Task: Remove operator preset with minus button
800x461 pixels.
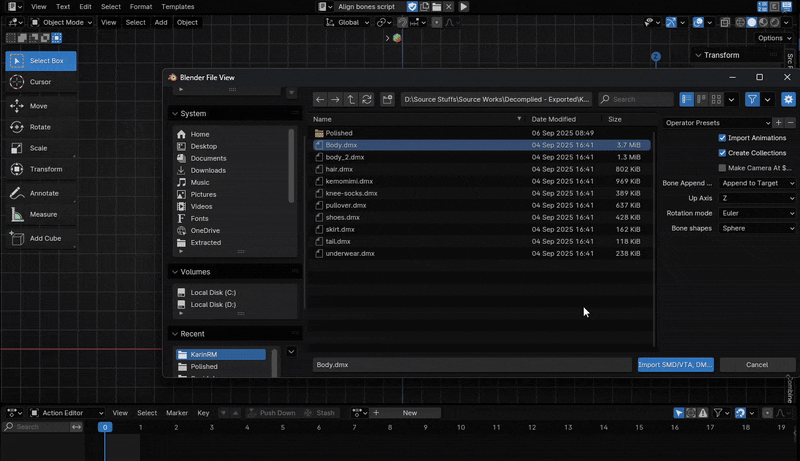Action: [x=790, y=123]
